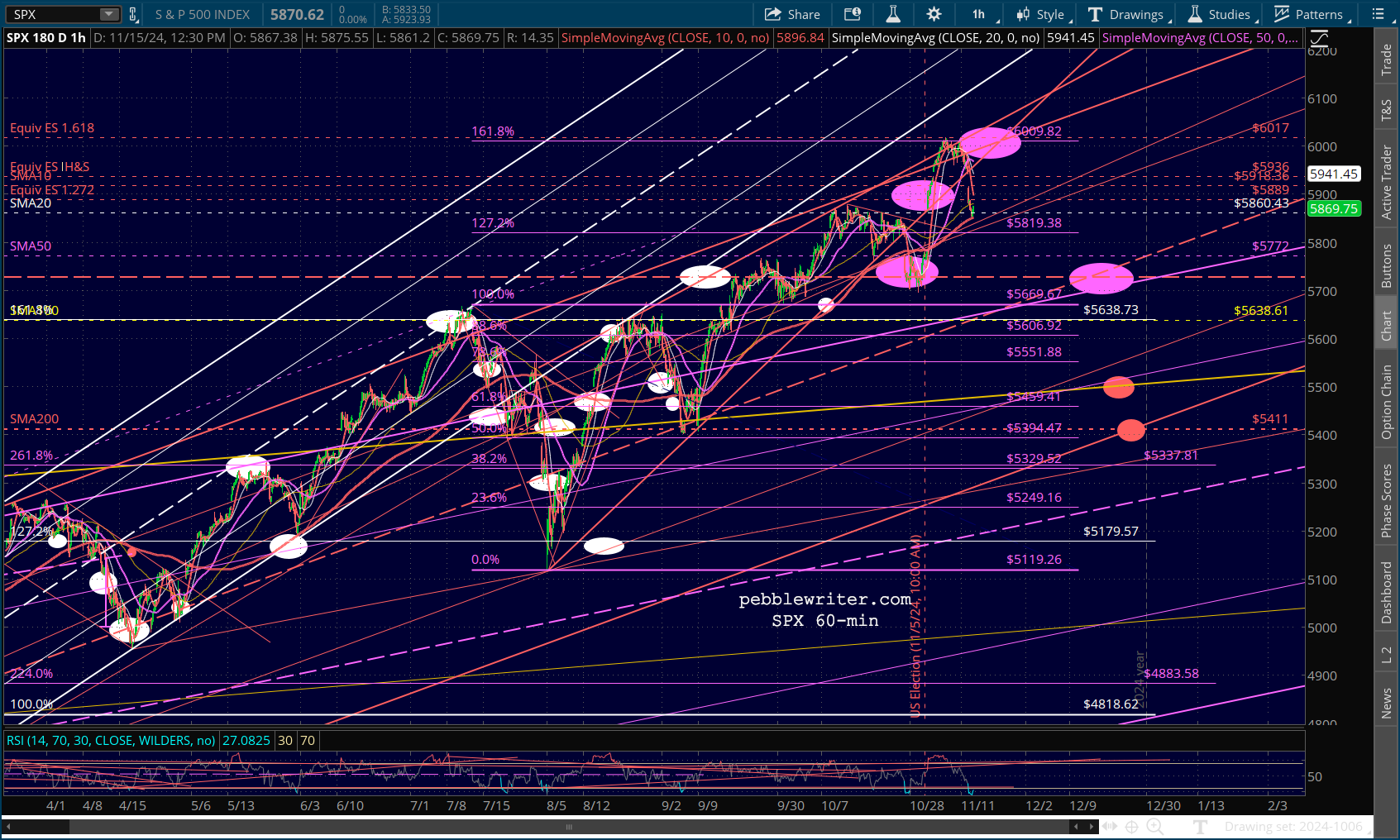Click the 161.8% Fibonacci level label

[493, 131]
